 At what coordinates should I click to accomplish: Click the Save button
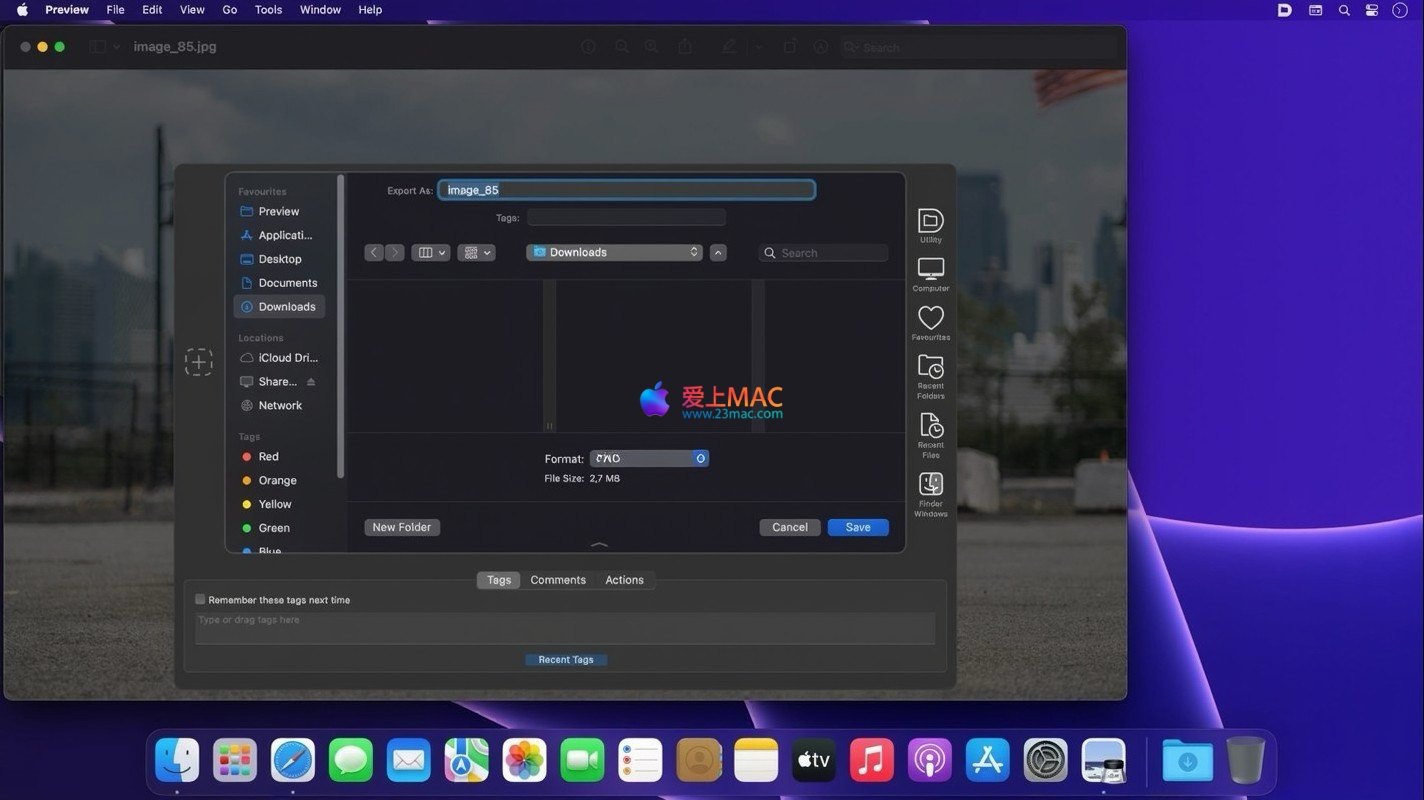click(x=858, y=528)
